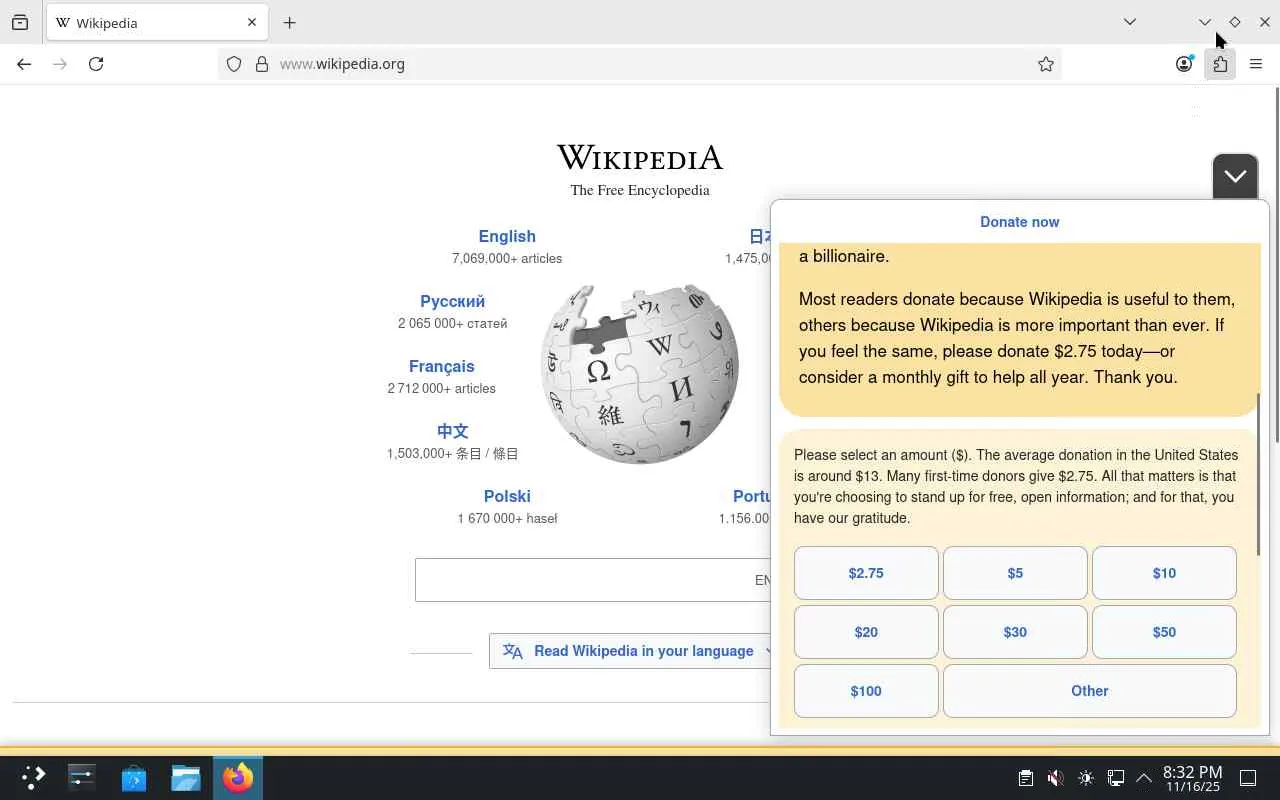Collapse the donation banner with the chevron button
Viewport: 1280px width, 800px height.
pos(1235,176)
